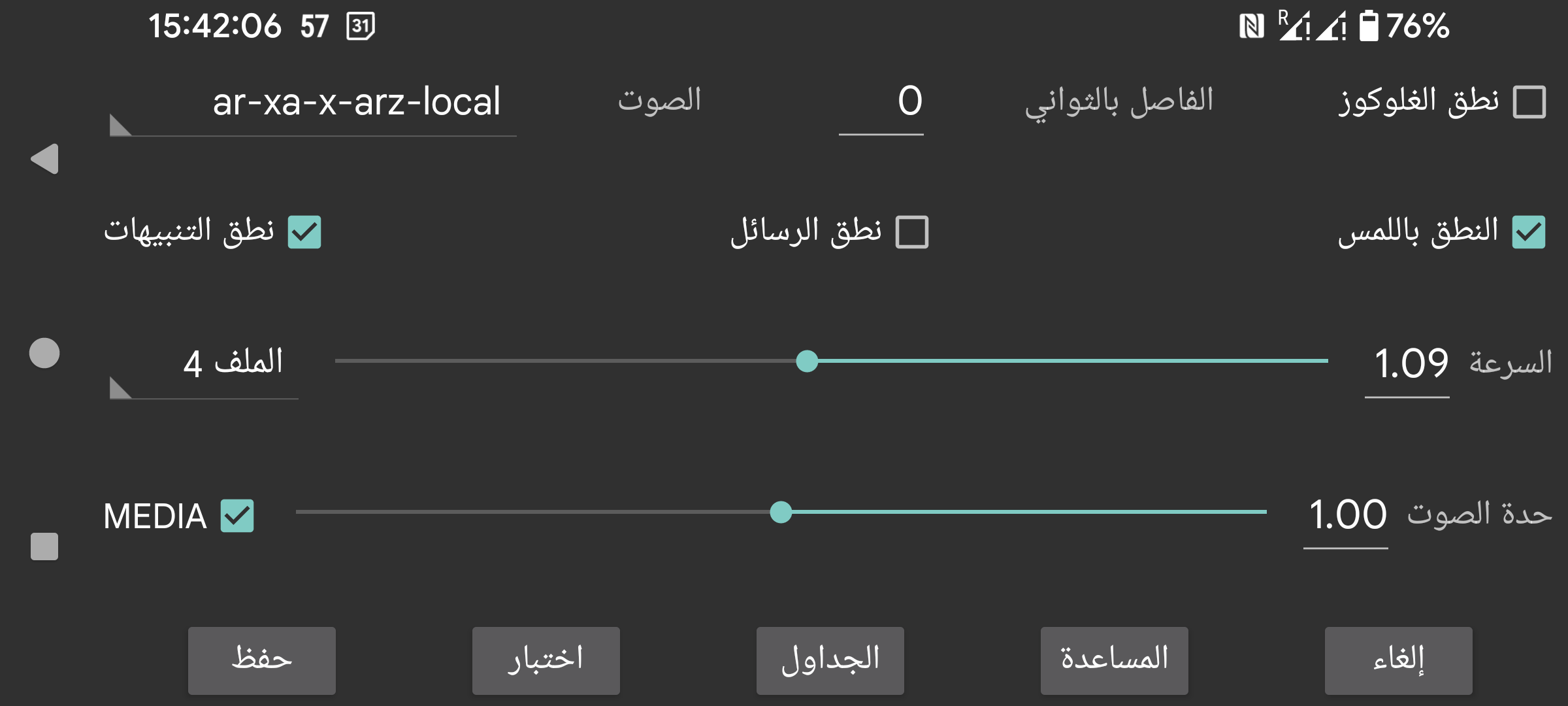Tap the Android recents square navigation icon
The image size is (1568, 706).
pyautogui.click(x=44, y=546)
